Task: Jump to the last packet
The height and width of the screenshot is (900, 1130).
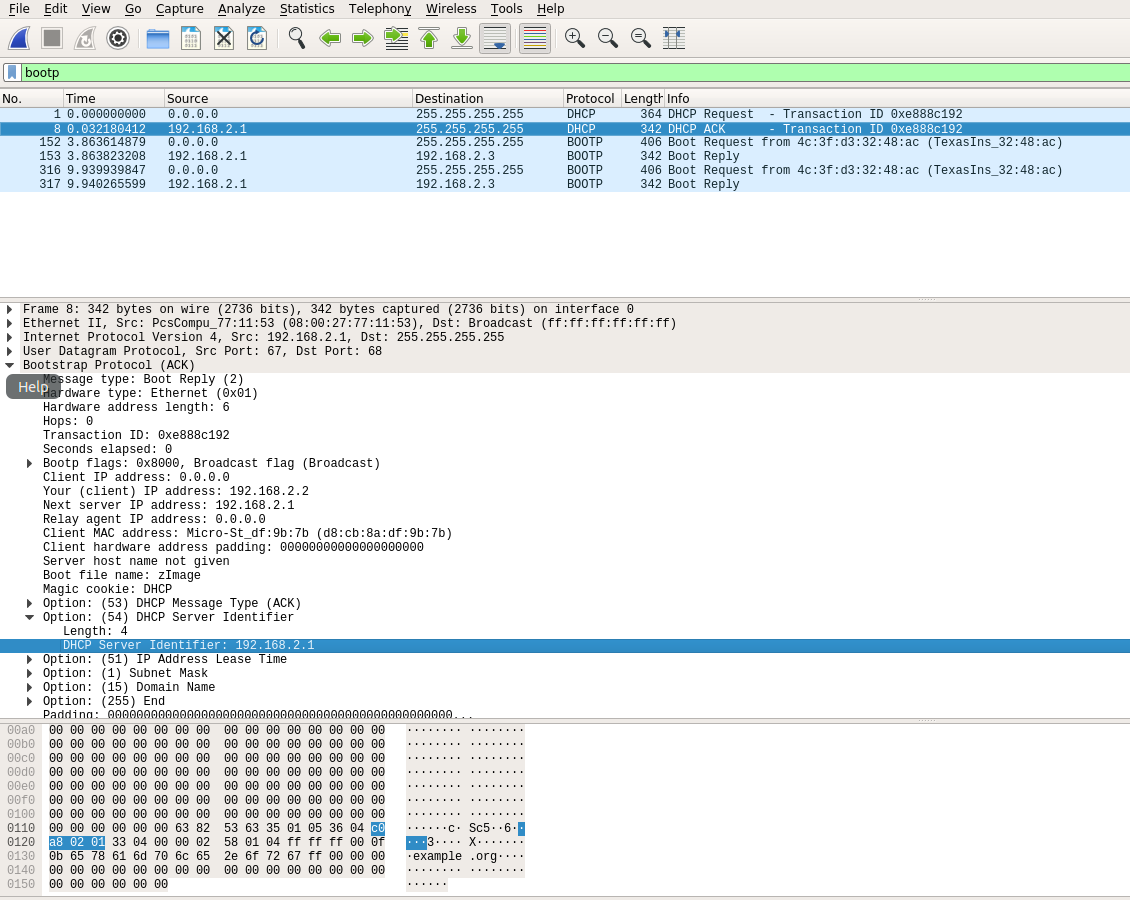Action: point(462,38)
